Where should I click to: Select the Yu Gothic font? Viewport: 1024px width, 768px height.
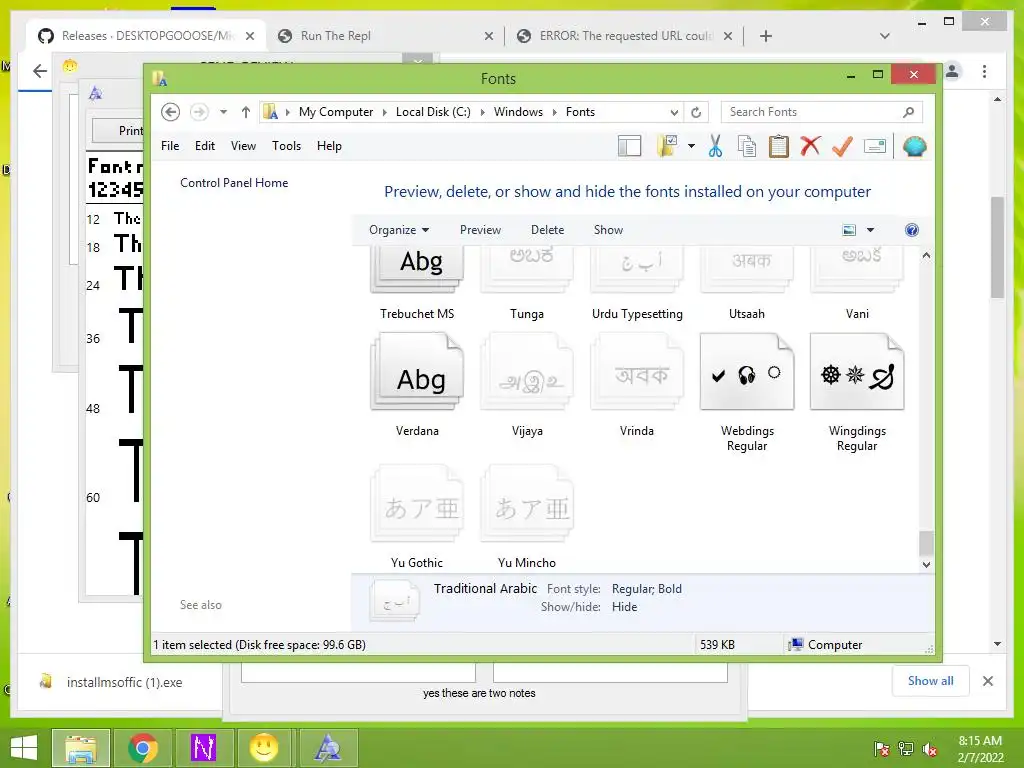[x=417, y=517]
